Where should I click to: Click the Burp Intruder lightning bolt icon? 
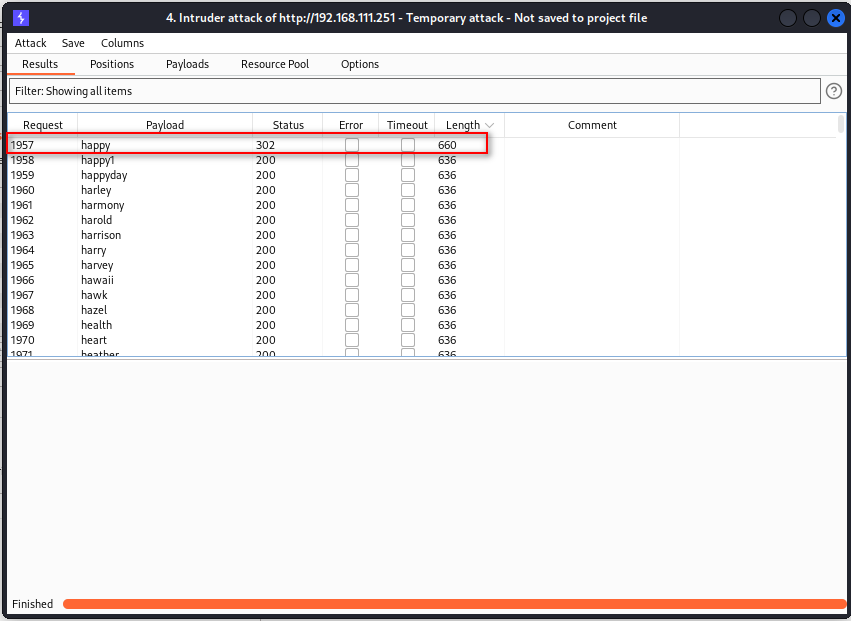pyautogui.click(x=21, y=18)
